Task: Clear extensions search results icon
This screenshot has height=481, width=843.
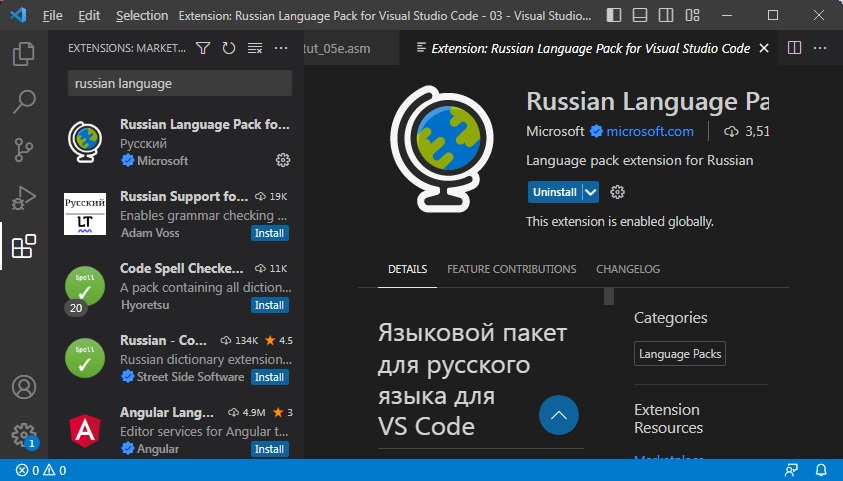Action: (255, 48)
